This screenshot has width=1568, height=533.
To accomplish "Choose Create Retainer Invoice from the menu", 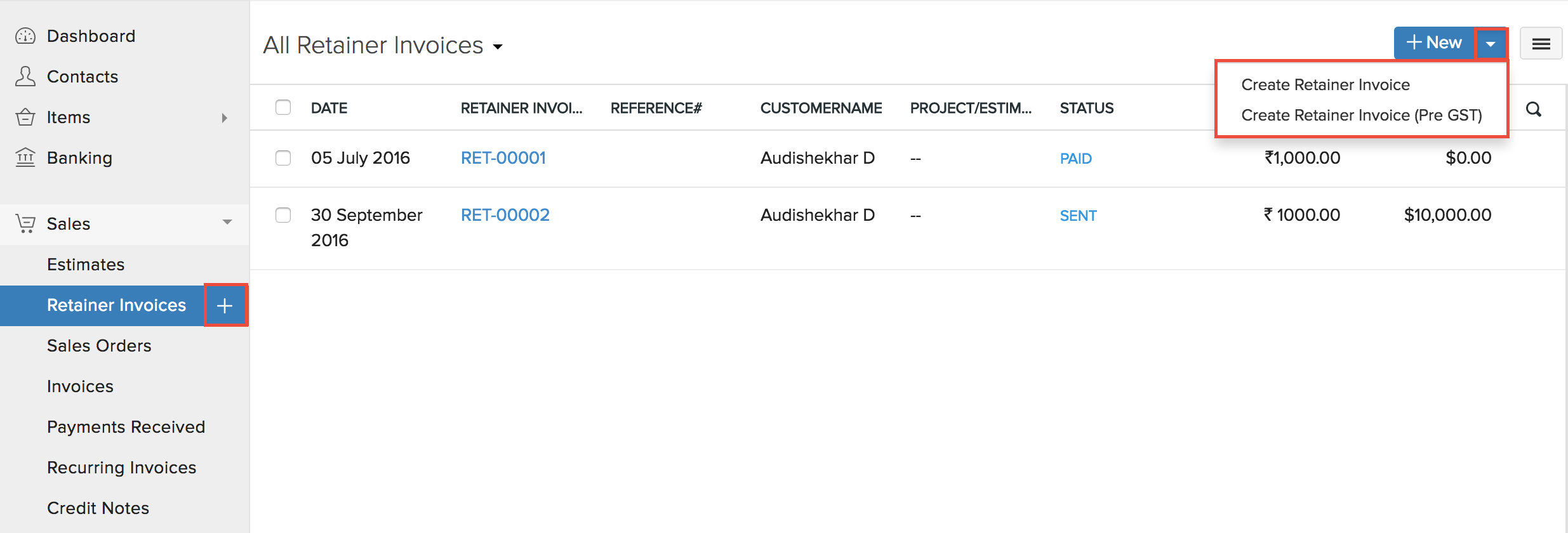I will (x=1325, y=84).
